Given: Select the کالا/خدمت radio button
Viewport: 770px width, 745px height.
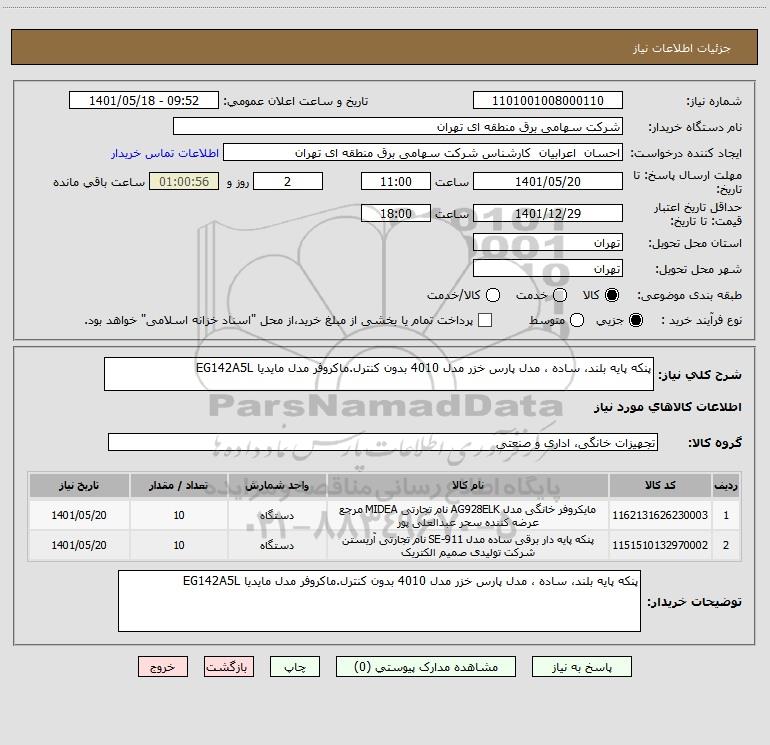Looking at the screenshot, I should pos(493,295).
